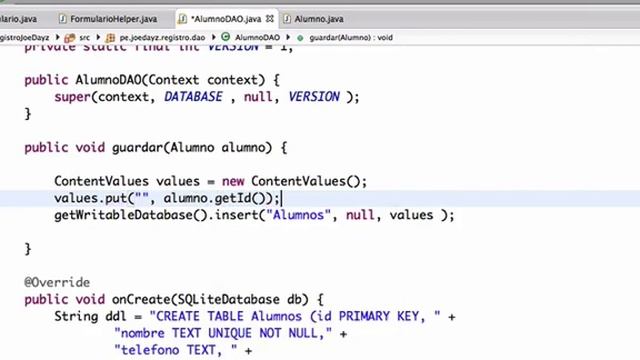Select the pe.joedayz.registro.dao breadcrumb
The height and width of the screenshot is (360, 640).
162,38
